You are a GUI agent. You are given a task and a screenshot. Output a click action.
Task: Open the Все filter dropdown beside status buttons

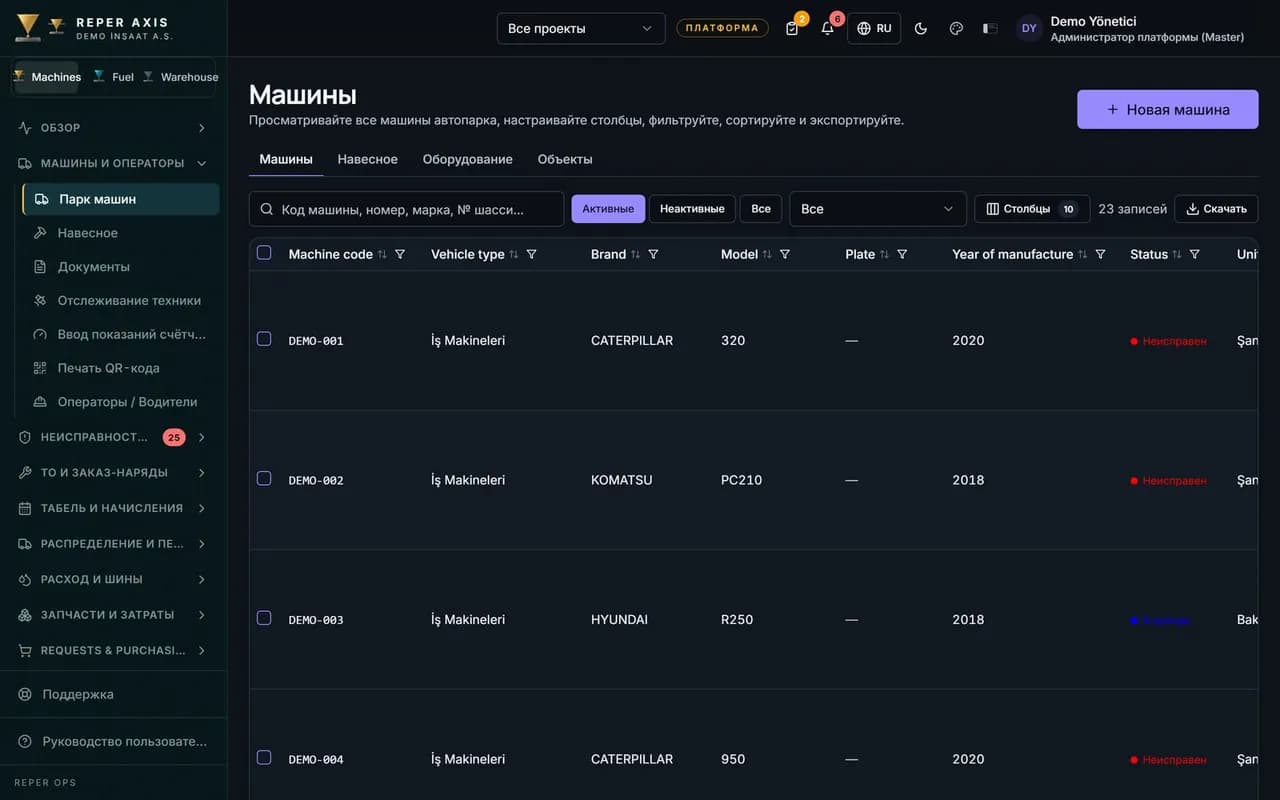click(x=878, y=209)
